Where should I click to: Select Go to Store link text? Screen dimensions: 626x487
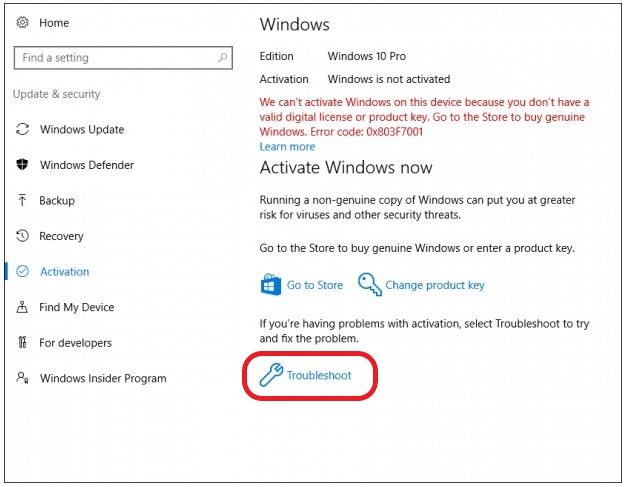coord(315,285)
